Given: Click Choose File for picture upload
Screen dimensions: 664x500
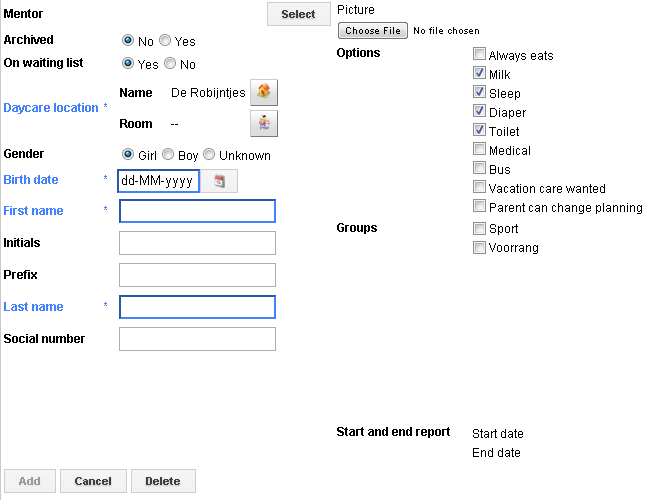Looking at the screenshot, I should 372,31.
